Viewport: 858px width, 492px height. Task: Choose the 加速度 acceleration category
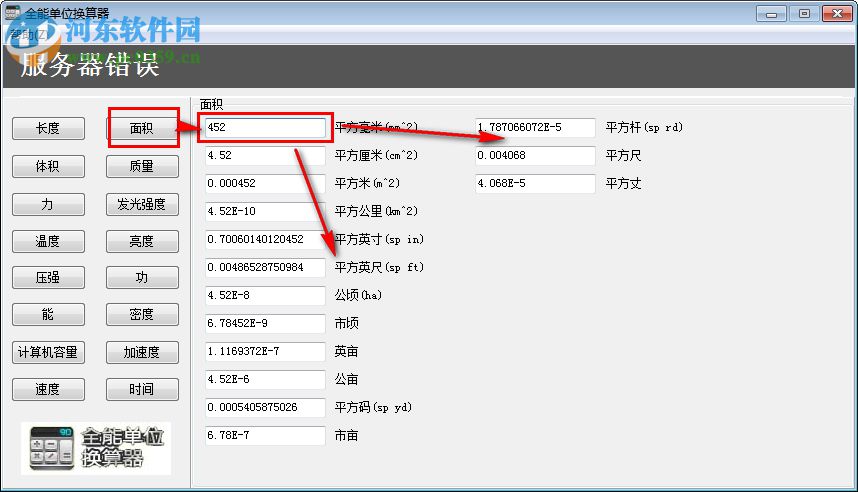click(142, 352)
